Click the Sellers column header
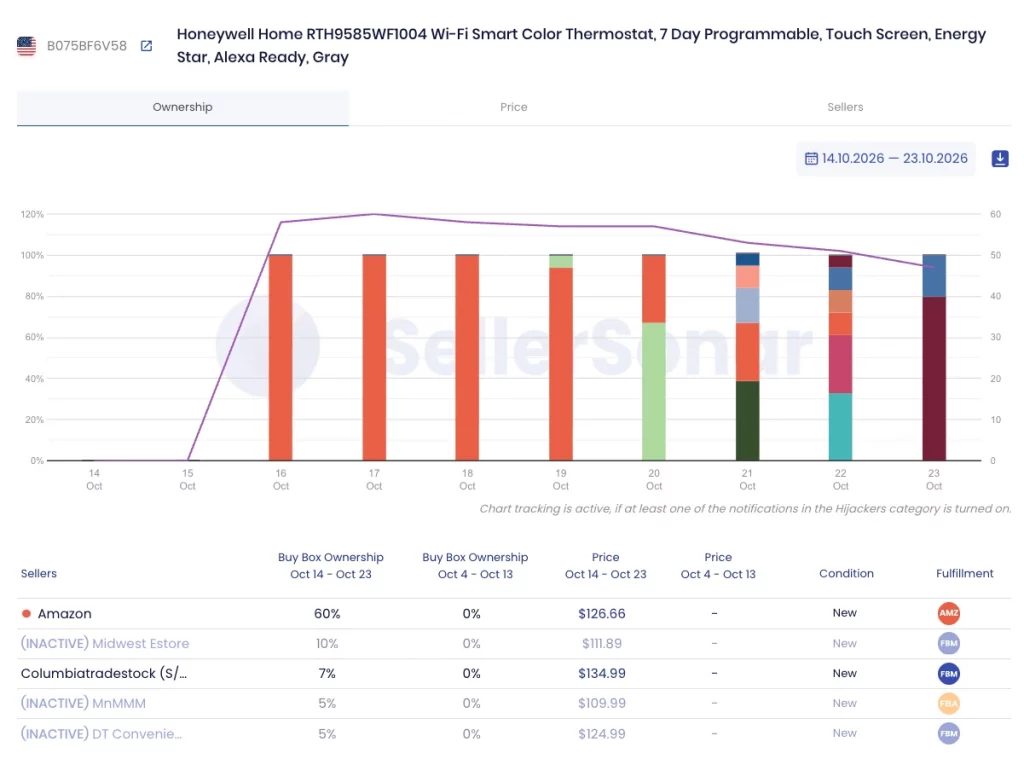The image size is (1024, 759). [39, 573]
